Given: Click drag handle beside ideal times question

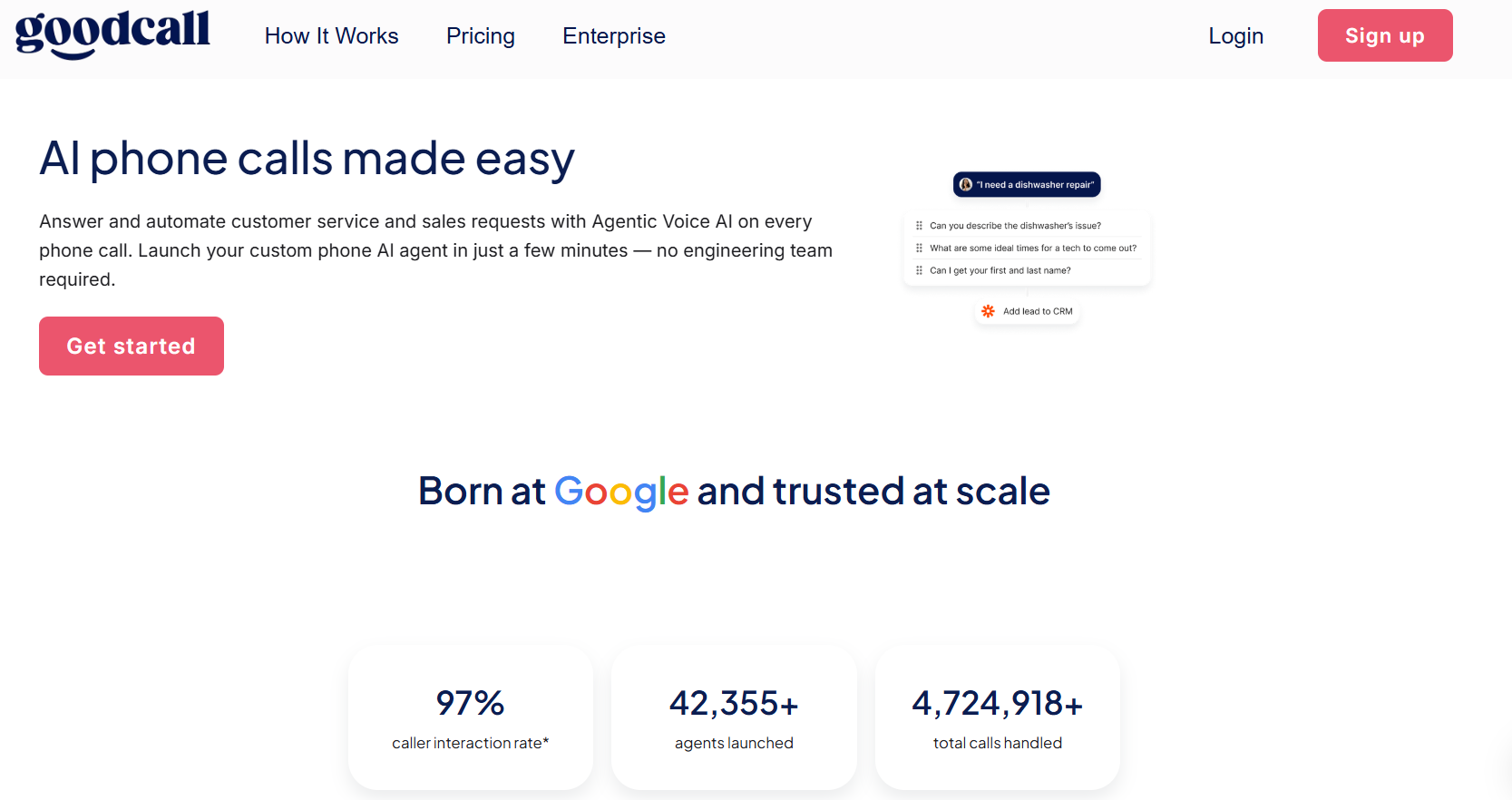Looking at the screenshot, I should 919,248.
